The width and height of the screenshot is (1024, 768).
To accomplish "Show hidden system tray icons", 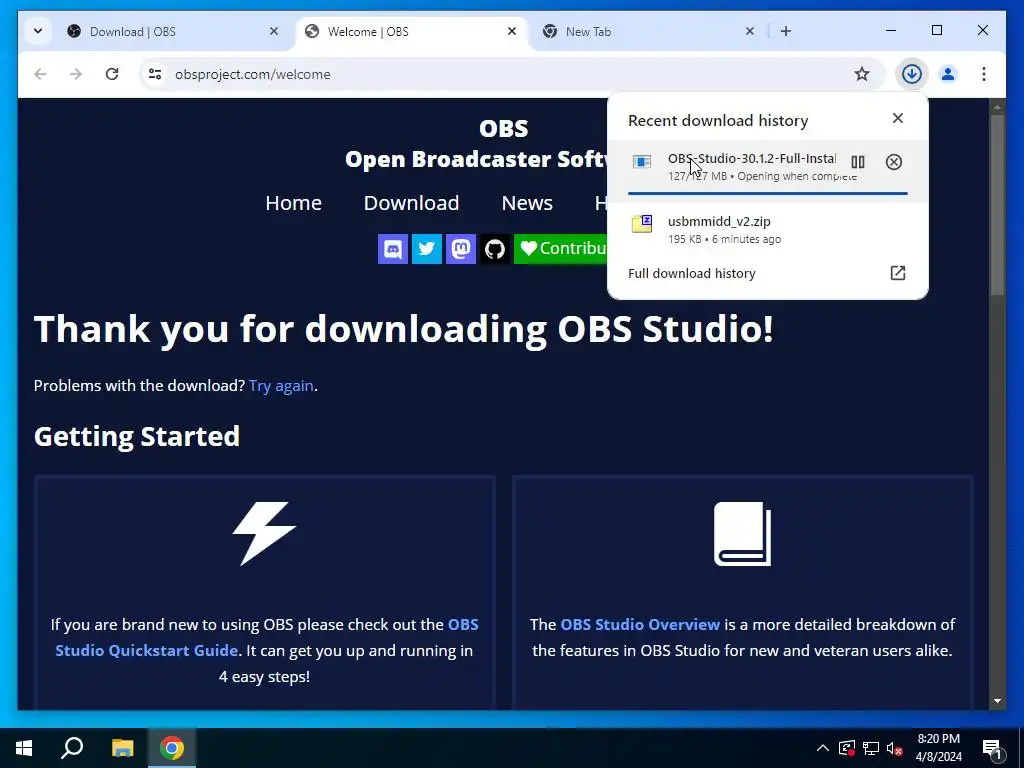I will [x=823, y=748].
